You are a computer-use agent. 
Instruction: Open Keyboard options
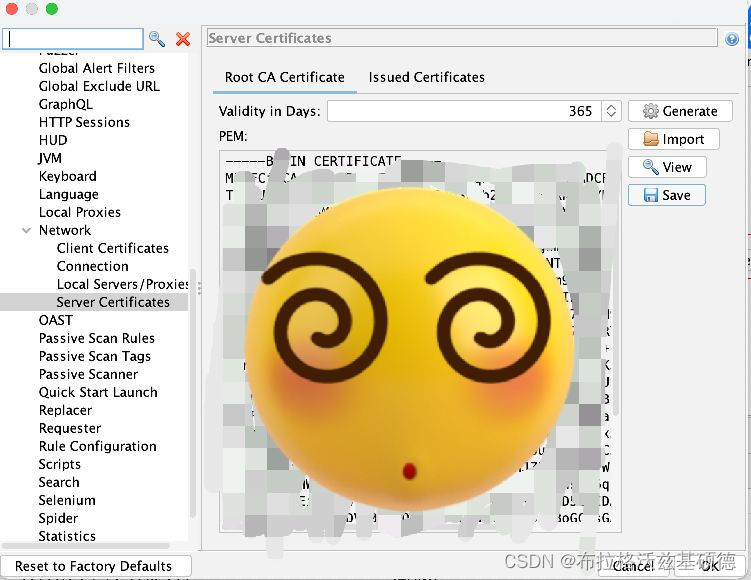coord(68,176)
